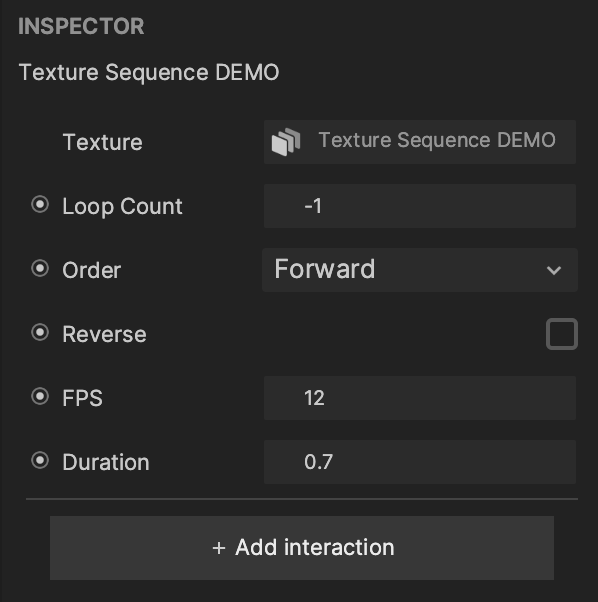Click the Texture Sequence DEMO title
598x602 pixels.
tap(149, 72)
